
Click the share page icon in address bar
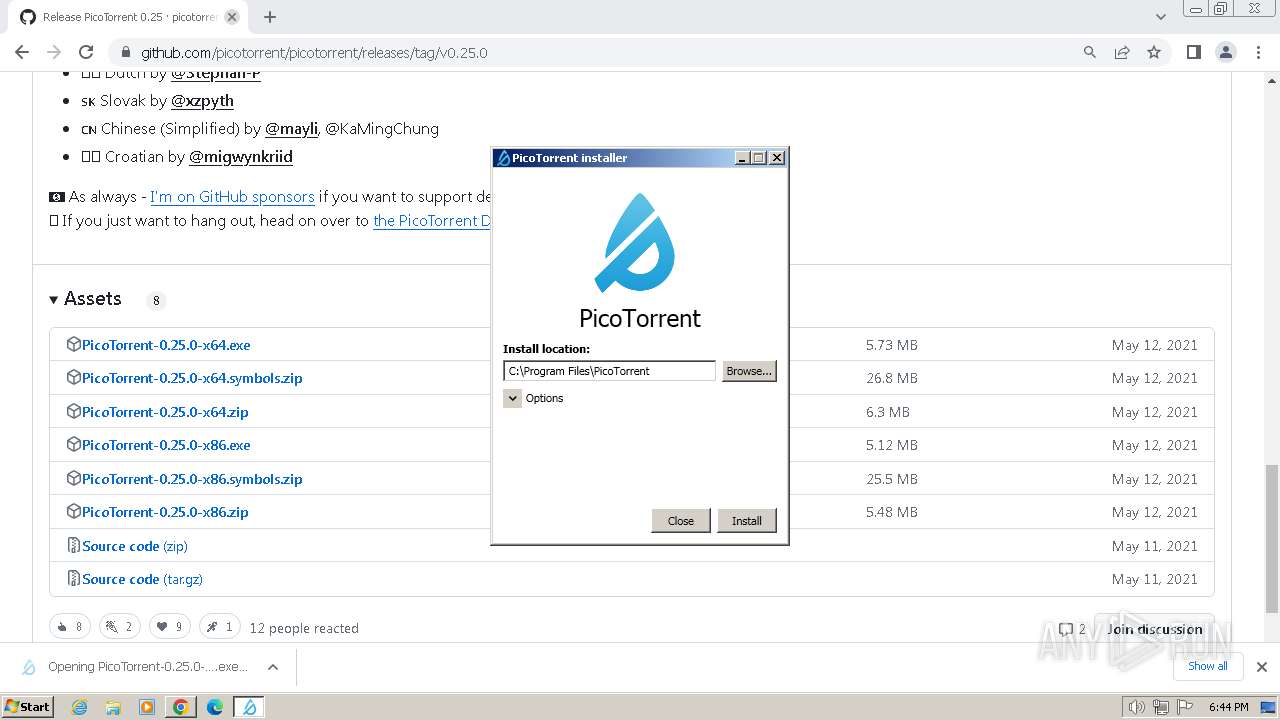point(1122,52)
